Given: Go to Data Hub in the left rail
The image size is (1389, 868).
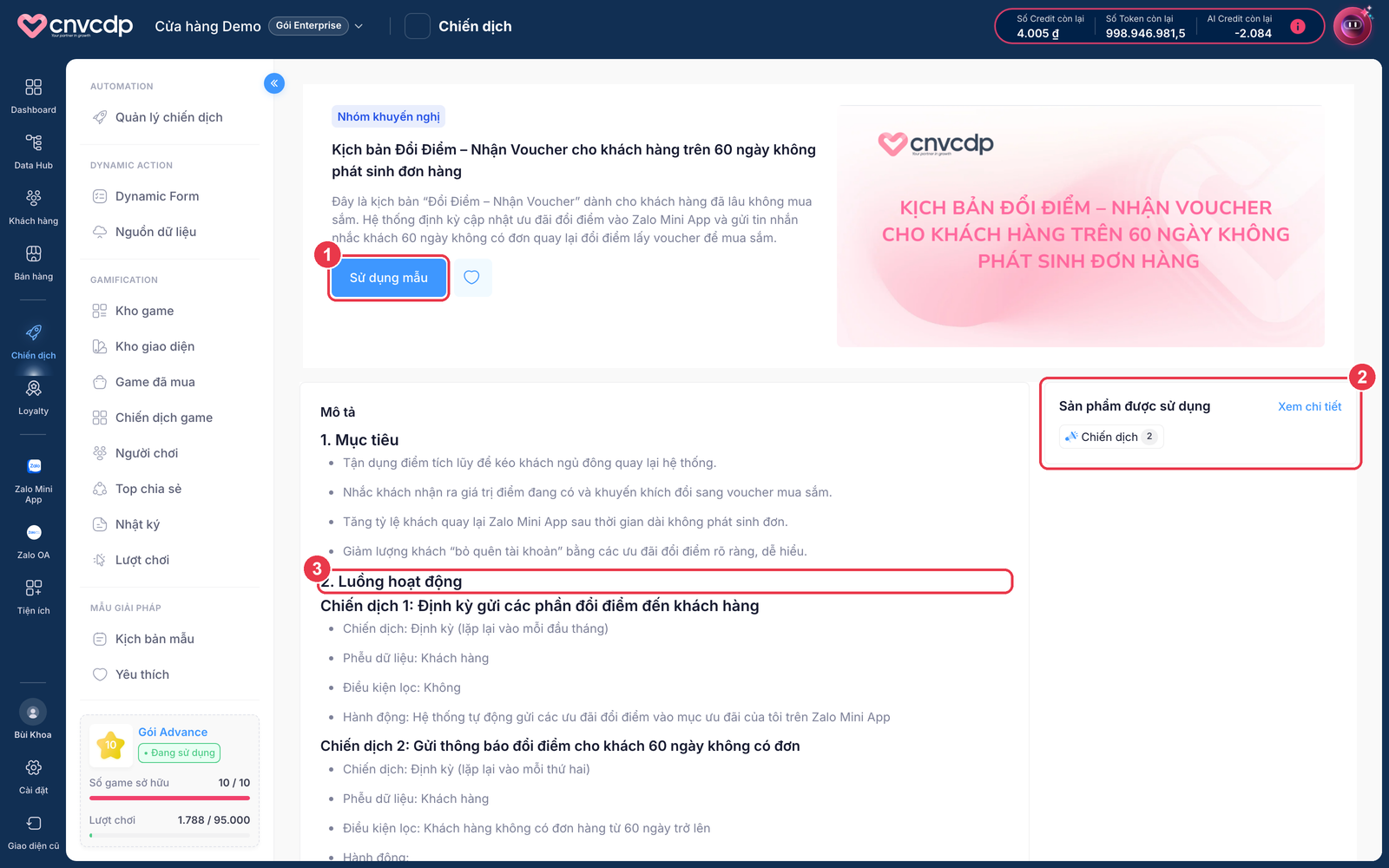Looking at the screenshot, I should coord(33,151).
